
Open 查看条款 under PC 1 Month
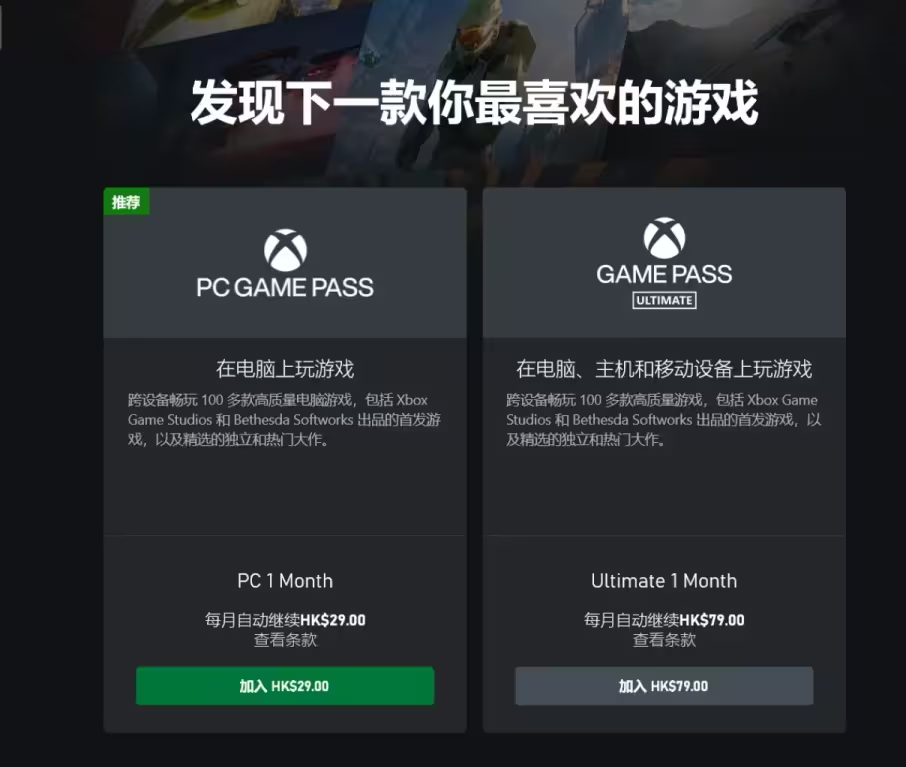285,640
